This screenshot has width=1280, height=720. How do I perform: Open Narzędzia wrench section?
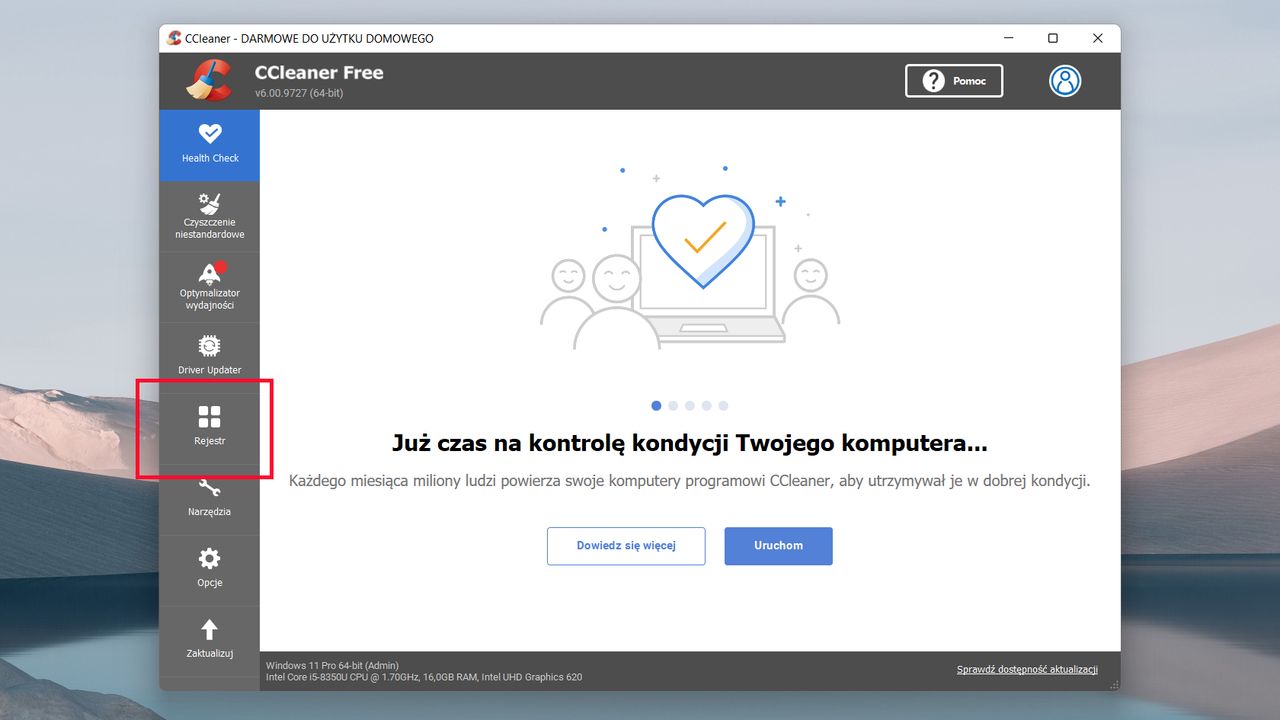pos(209,499)
